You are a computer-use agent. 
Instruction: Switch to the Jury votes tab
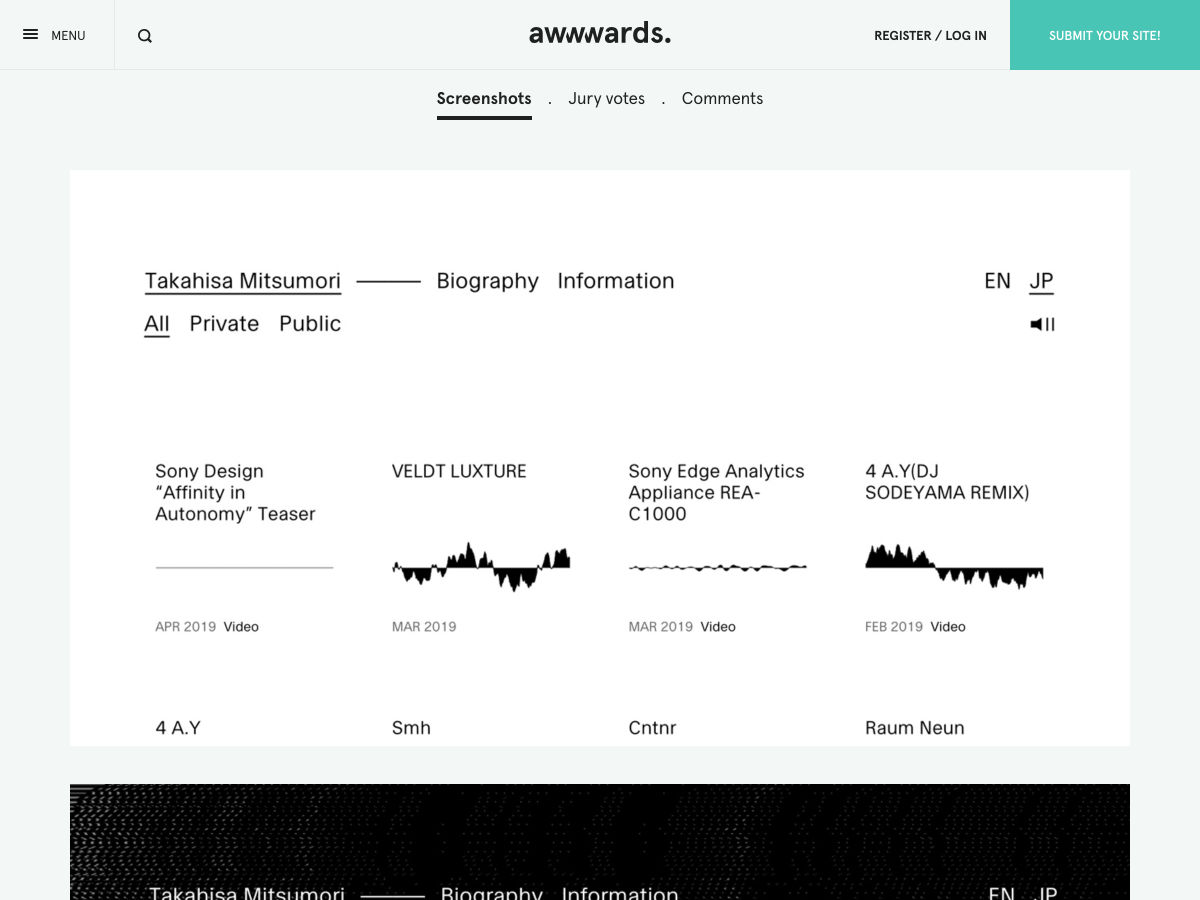point(606,99)
